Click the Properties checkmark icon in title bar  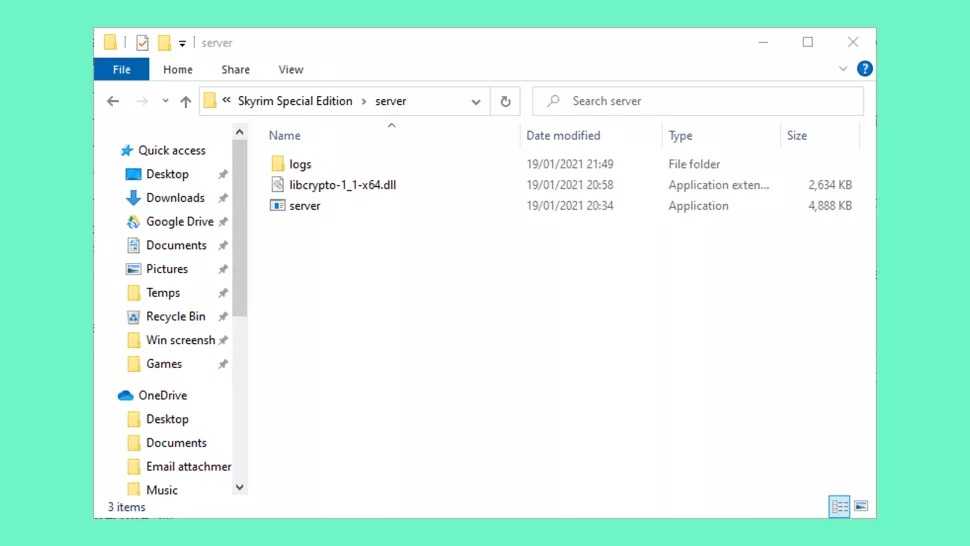point(142,43)
